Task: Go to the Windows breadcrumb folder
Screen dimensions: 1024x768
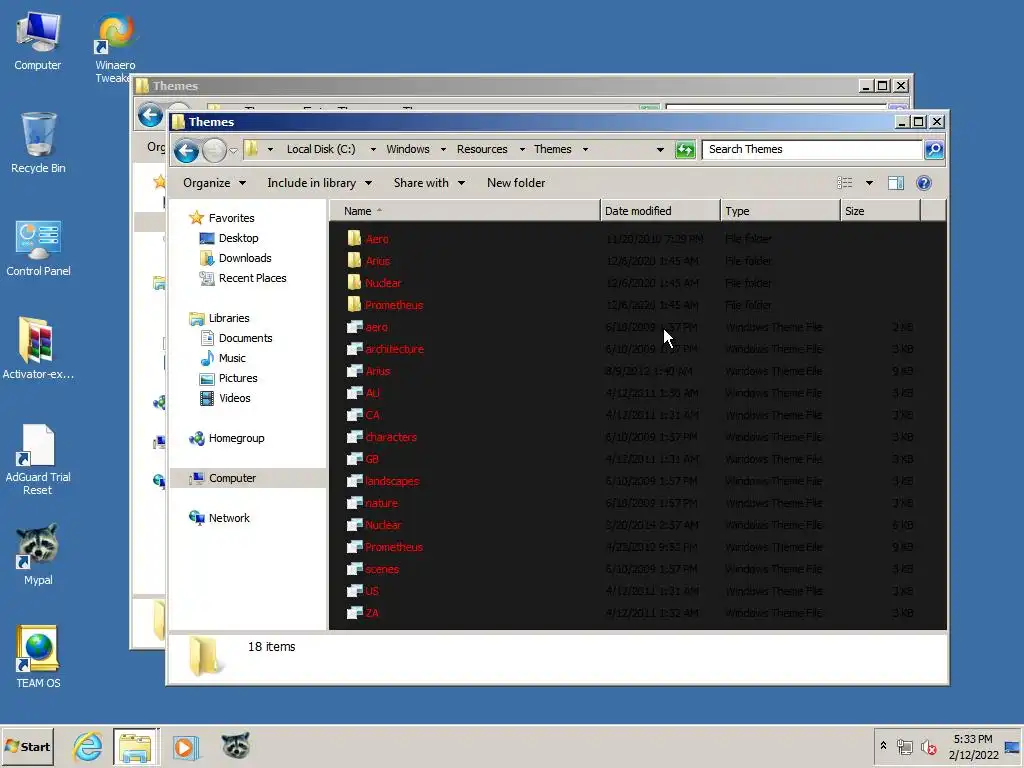Action: tap(408, 149)
